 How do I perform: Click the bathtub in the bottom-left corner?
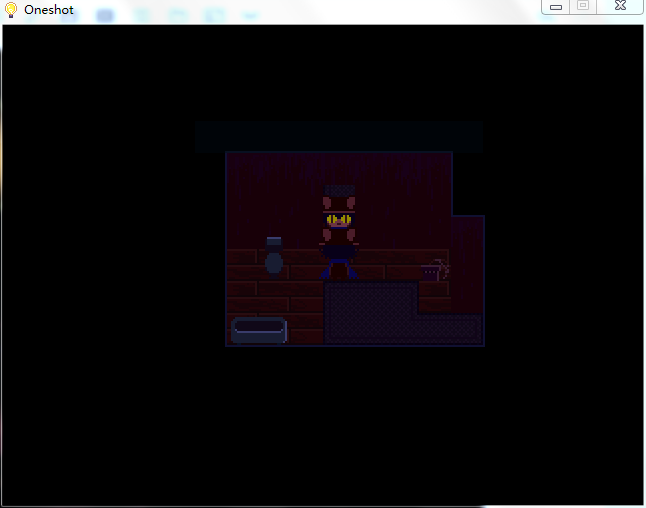click(x=259, y=330)
